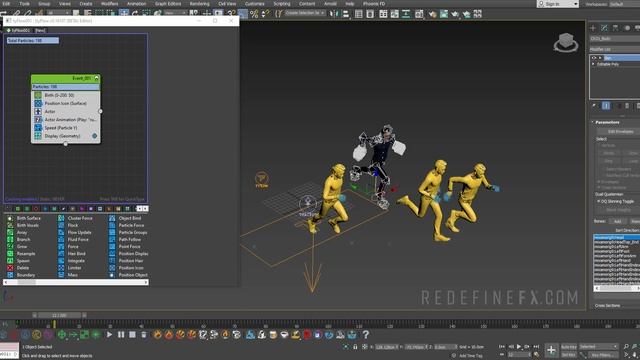Toggle DQ Skinning checkbox in Skin parameters
The image size is (640, 360).
tap(598, 202)
